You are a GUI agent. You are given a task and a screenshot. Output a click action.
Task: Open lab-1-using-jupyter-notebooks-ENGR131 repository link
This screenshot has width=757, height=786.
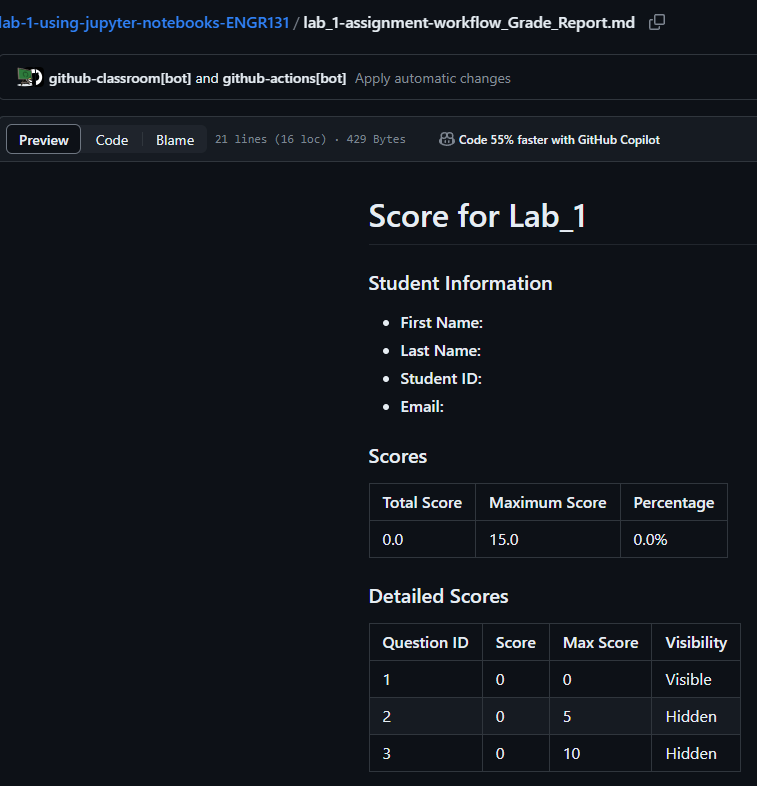[x=145, y=23]
